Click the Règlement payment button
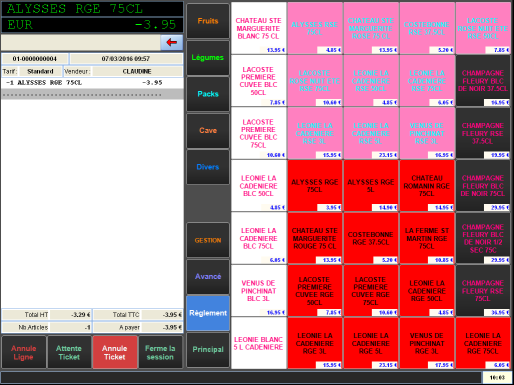The image size is (514, 385). [x=208, y=313]
